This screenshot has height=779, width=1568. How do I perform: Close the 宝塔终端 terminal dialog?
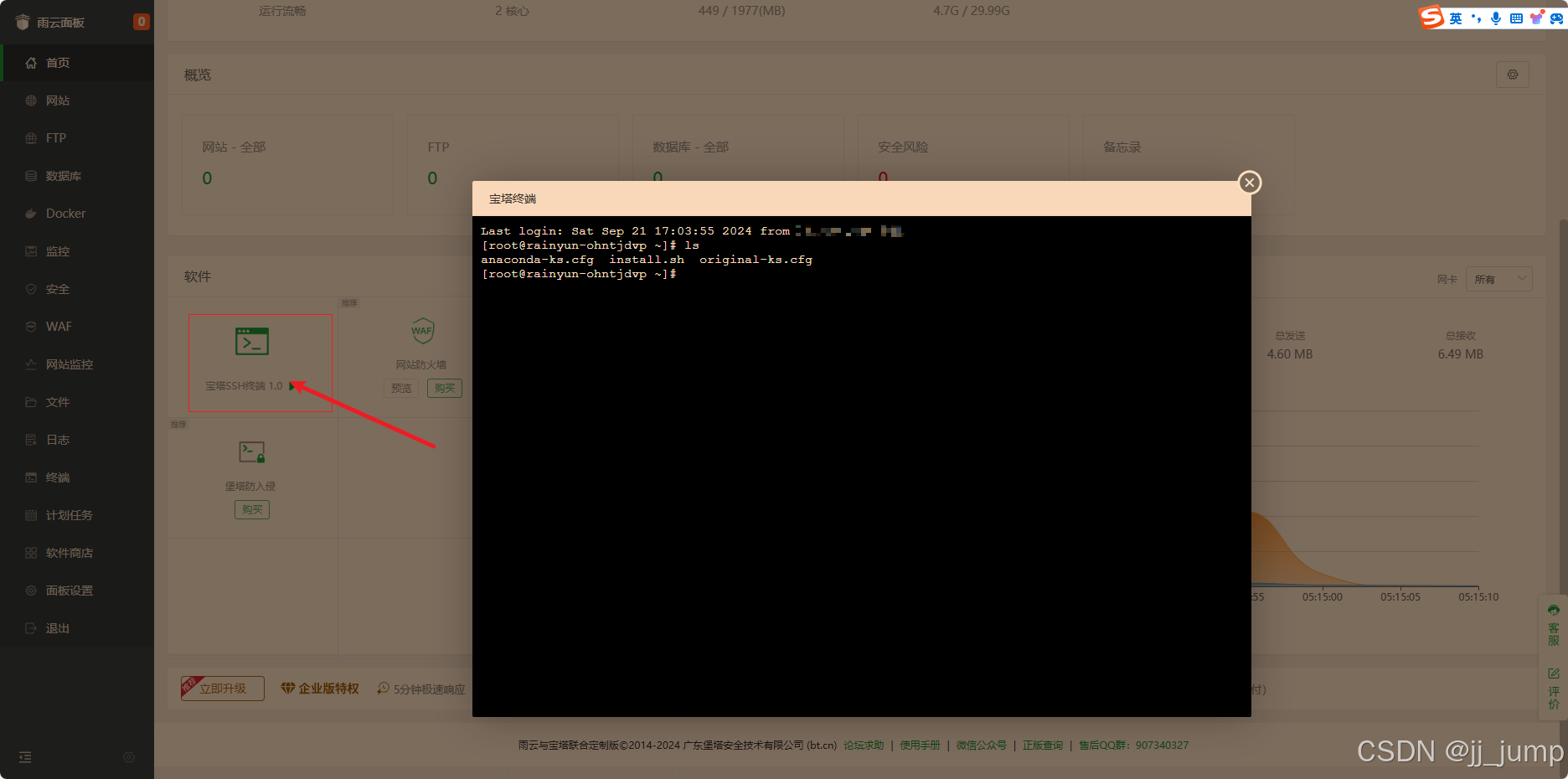tap(1250, 183)
